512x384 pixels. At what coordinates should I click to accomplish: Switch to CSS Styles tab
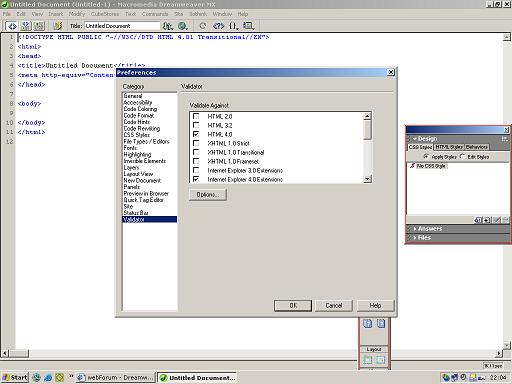click(x=420, y=147)
